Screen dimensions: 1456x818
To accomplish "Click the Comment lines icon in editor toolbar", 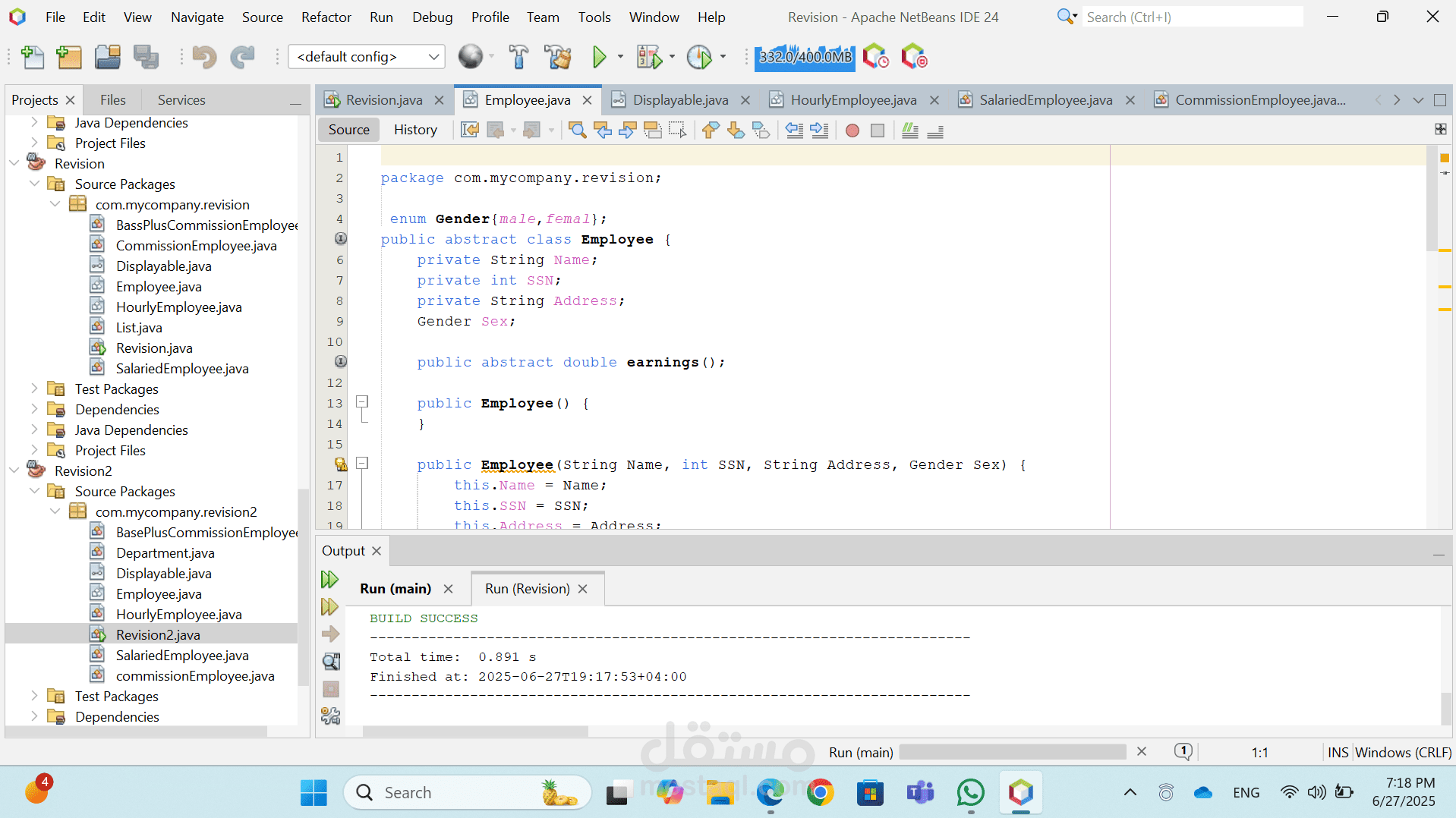I will [x=910, y=131].
